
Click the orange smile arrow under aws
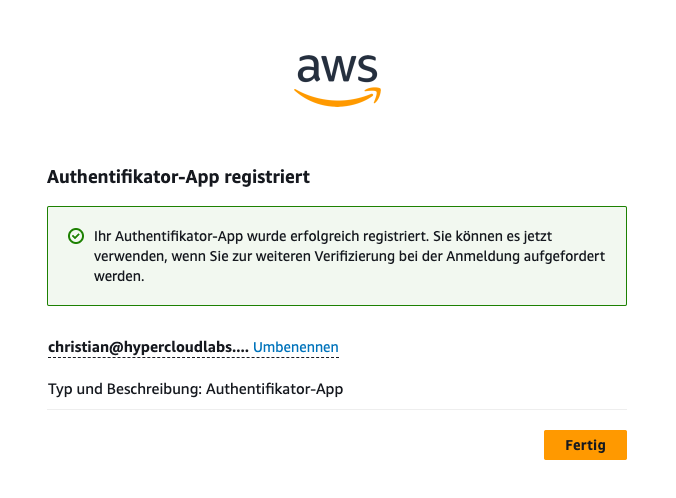tap(337, 96)
